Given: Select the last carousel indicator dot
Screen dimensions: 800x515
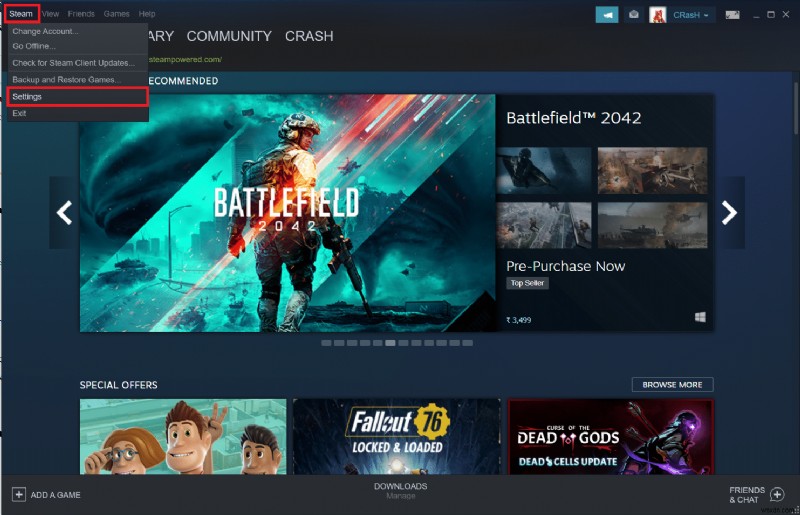Looking at the screenshot, I should coord(467,343).
